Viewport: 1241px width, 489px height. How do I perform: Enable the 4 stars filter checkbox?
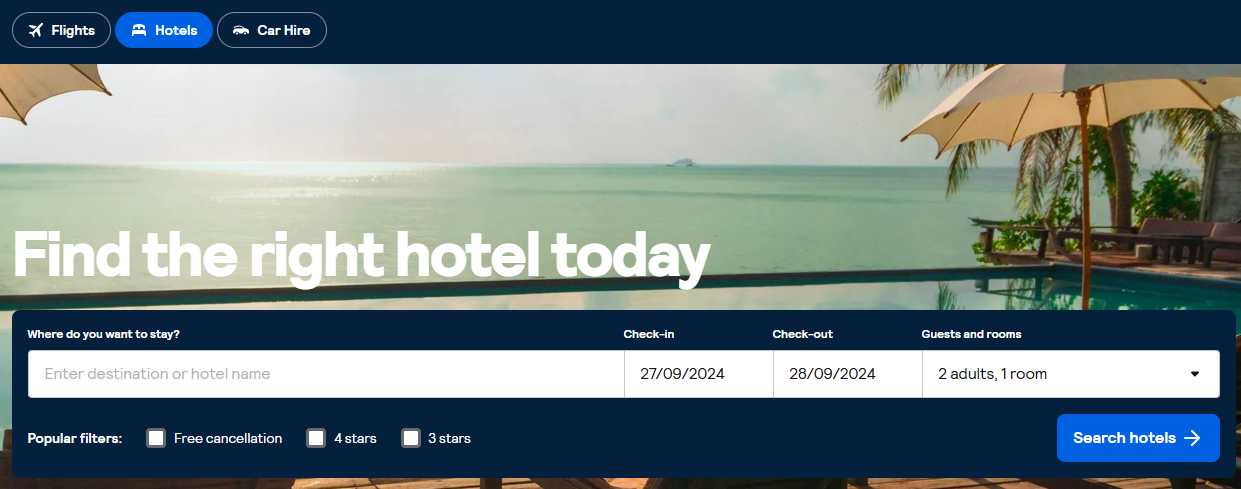[316, 438]
